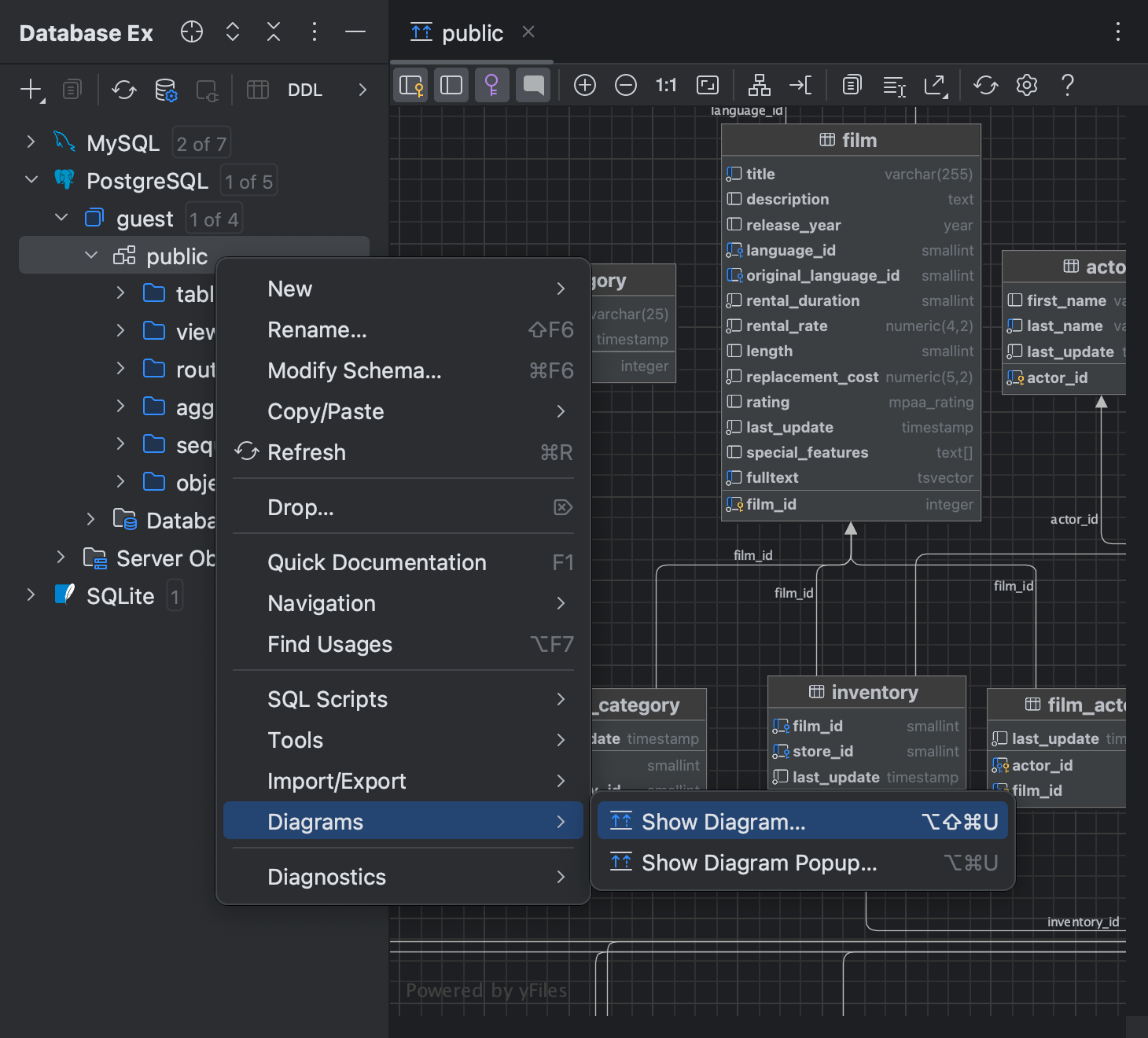The image size is (1148, 1038).
Task: Fit the diagram to the window
Action: pyautogui.click(x=708, y=85)
